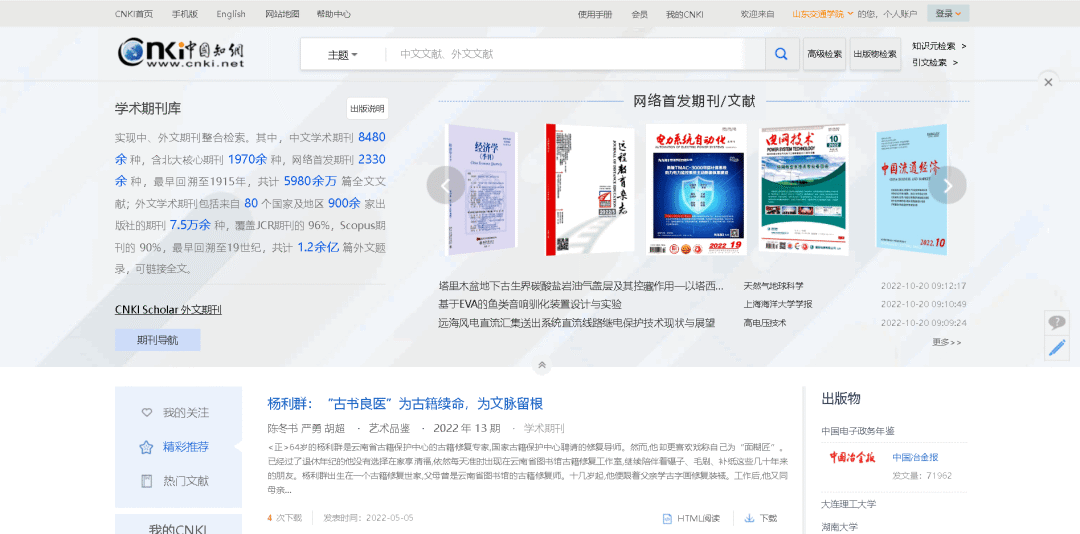Open the 中国流通经济 journal cover
Image resolution: width=1080 pixels, height=534 pixels.
(x=912, y=189)
